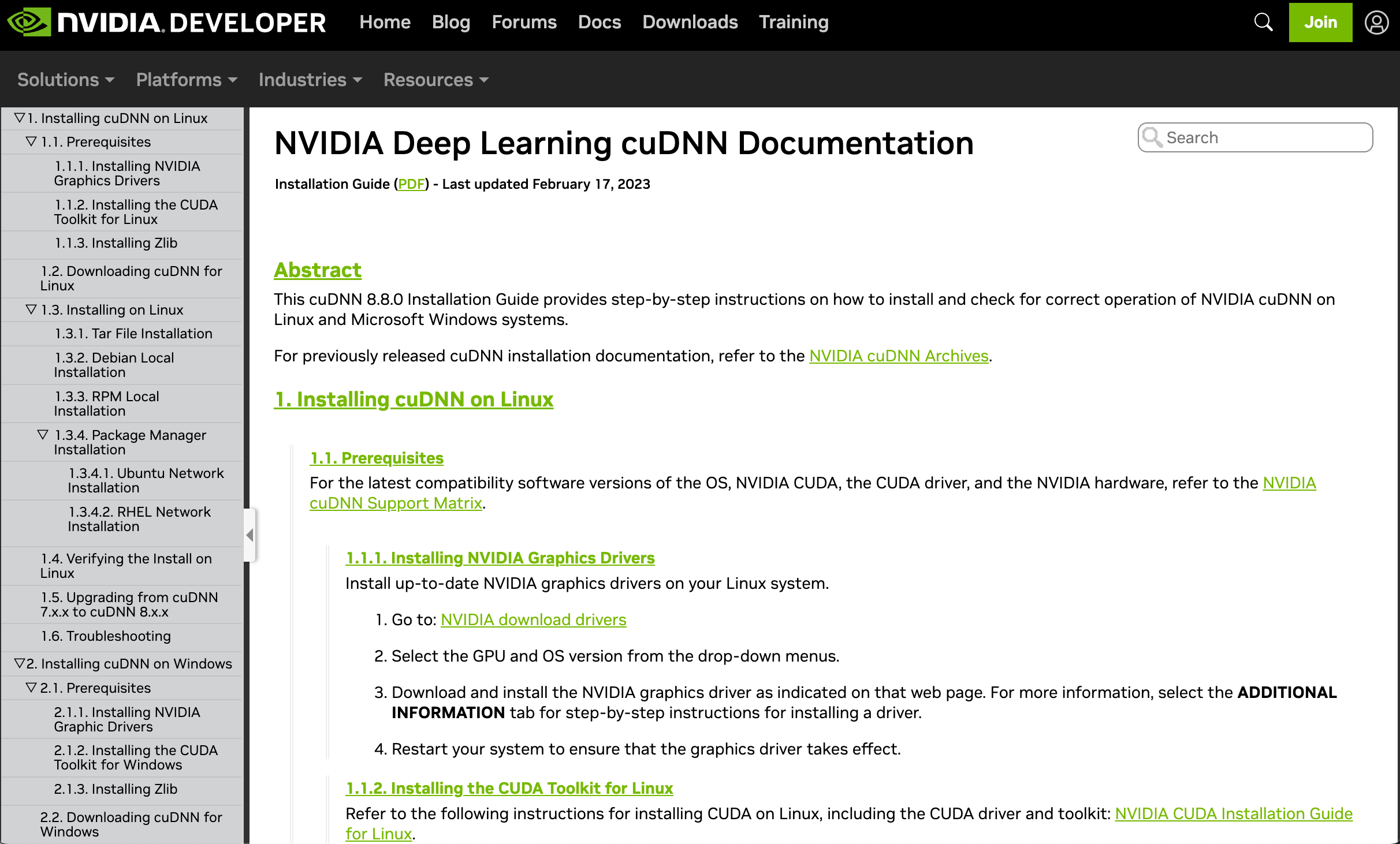Select '1.3.1. Tar File Installation' in sidebar

click(133, 334)
